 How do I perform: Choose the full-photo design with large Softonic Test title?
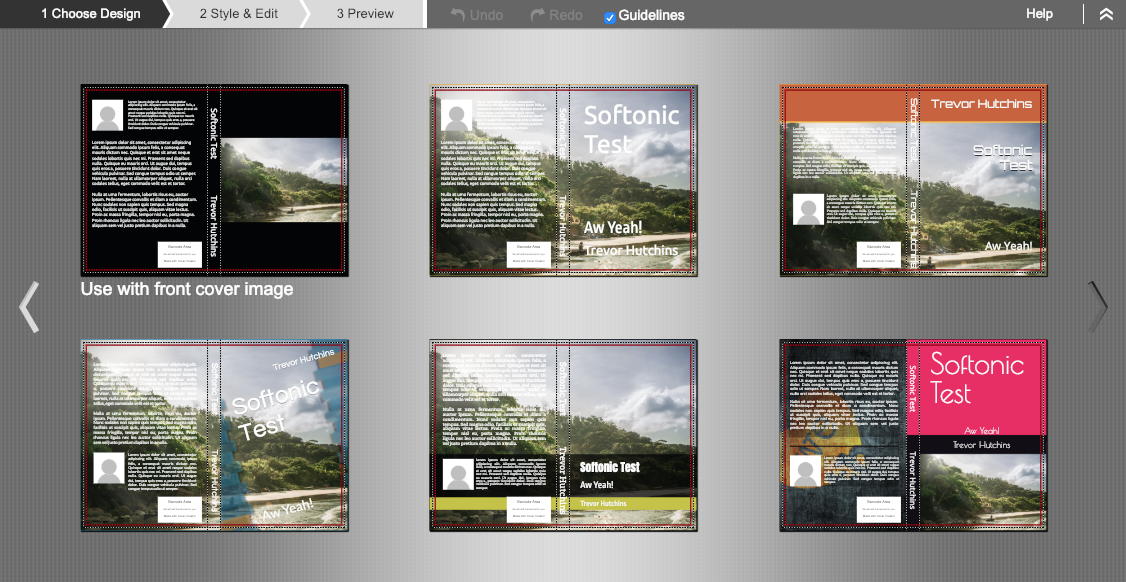pyautogui.click(x=563, y=180)
